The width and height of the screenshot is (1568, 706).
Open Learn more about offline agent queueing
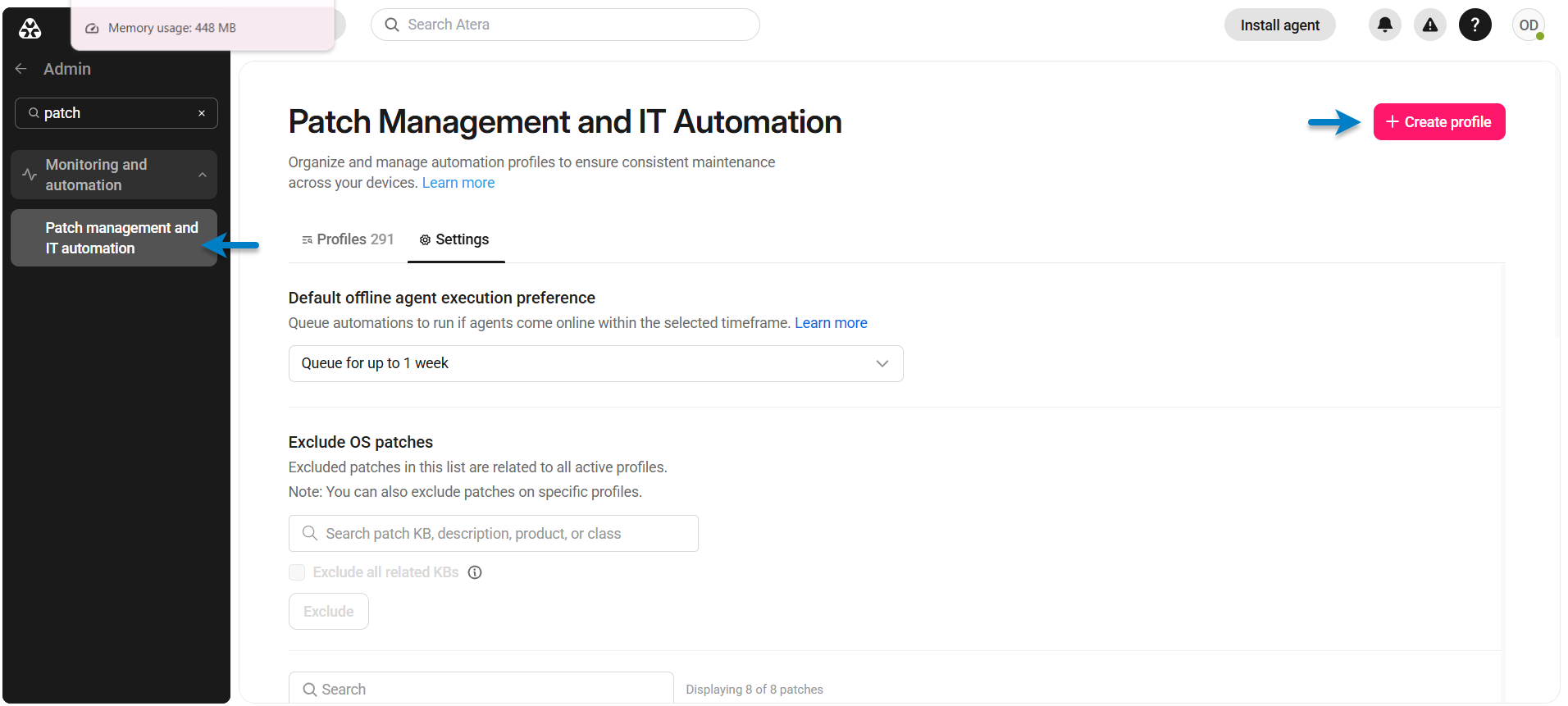tap(831, 323)
